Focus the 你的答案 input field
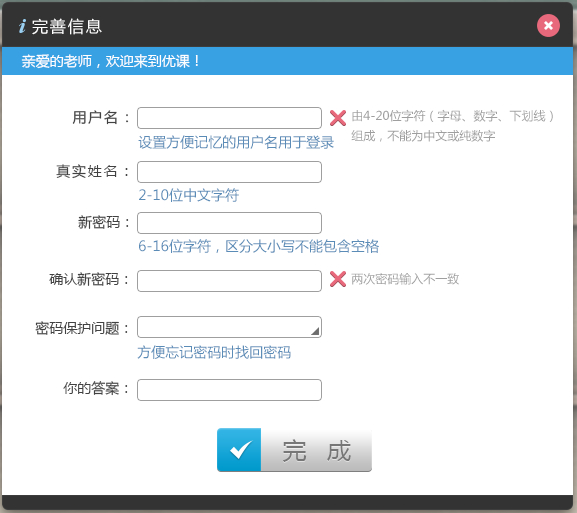Screen dimensions: 577x513 [x=229, y=390]
